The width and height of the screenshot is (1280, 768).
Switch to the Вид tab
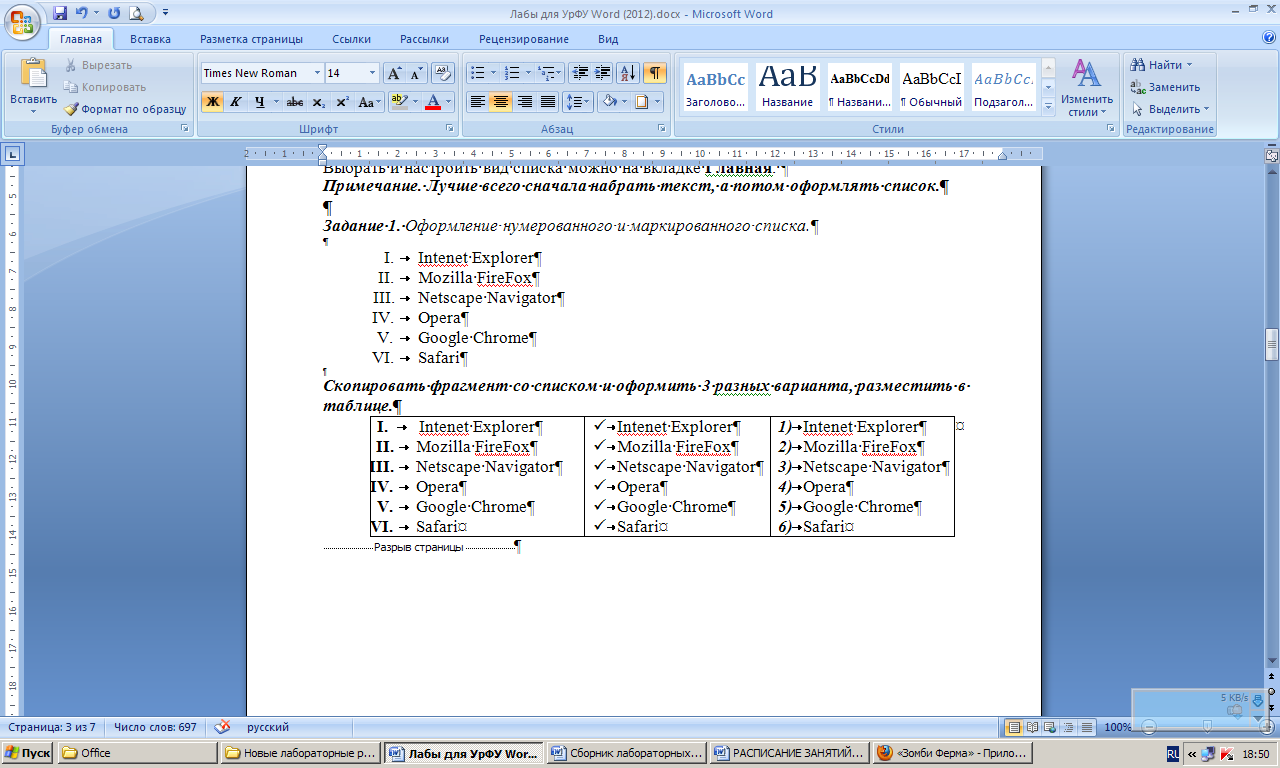608,39
